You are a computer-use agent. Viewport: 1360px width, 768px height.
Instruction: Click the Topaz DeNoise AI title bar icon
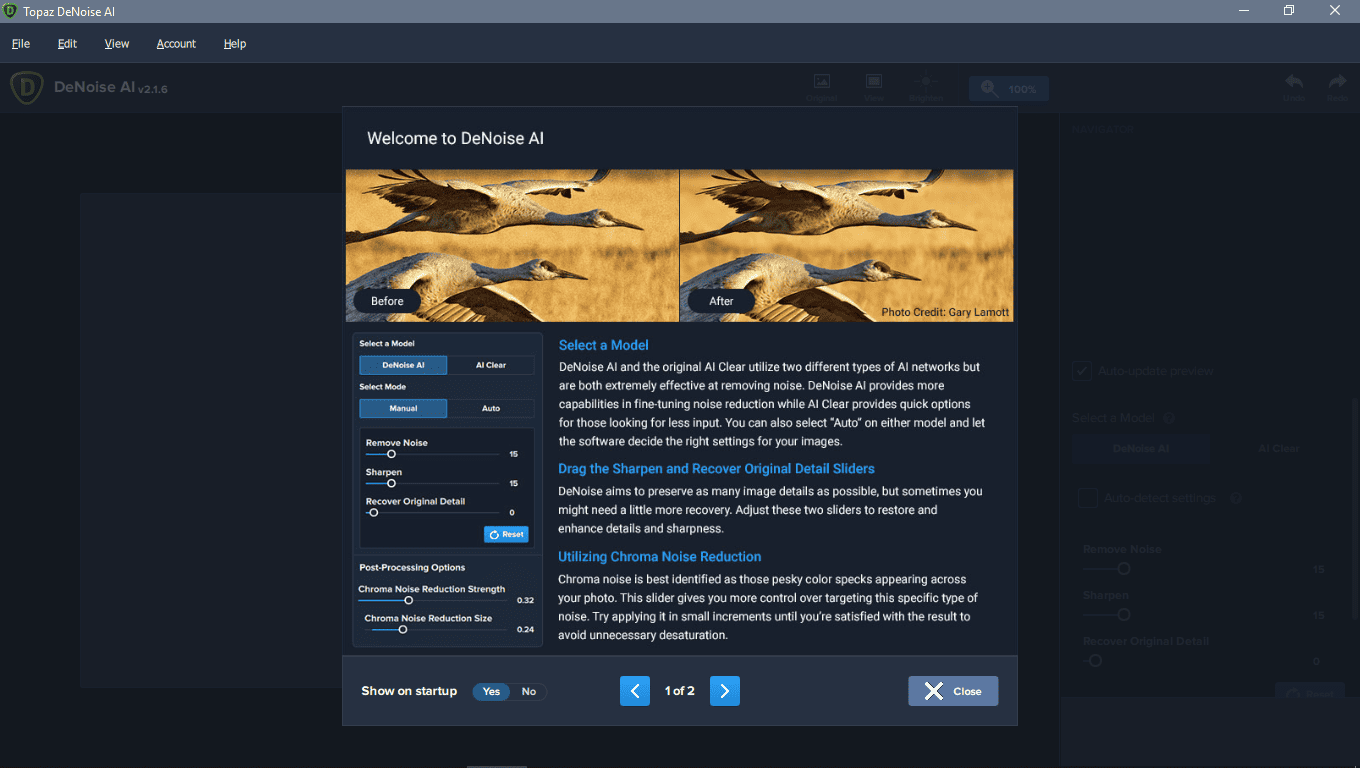click(x=10, y=10)
